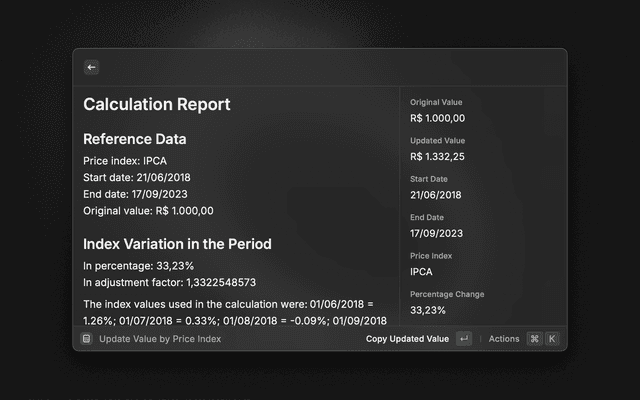Click the K key badge in the bottom bar
The image size is (640, 400).
[x=551, y=339]
